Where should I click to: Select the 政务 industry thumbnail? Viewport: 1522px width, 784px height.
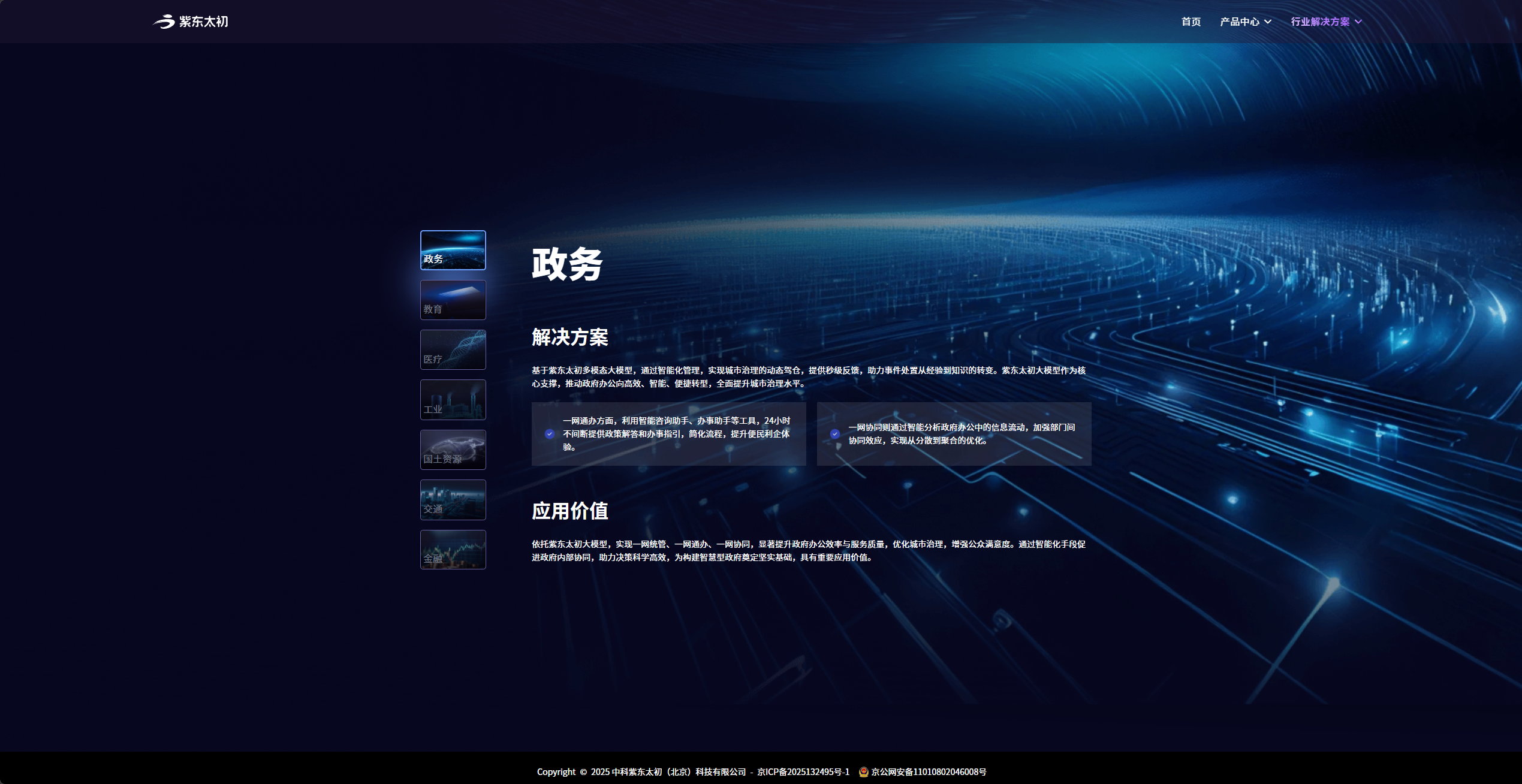[x=453, y=250]
